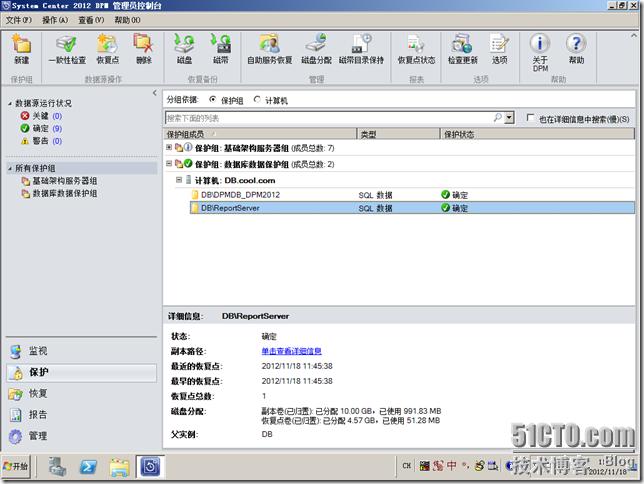Collapse the 所有保护组 section

pos(10,168)
